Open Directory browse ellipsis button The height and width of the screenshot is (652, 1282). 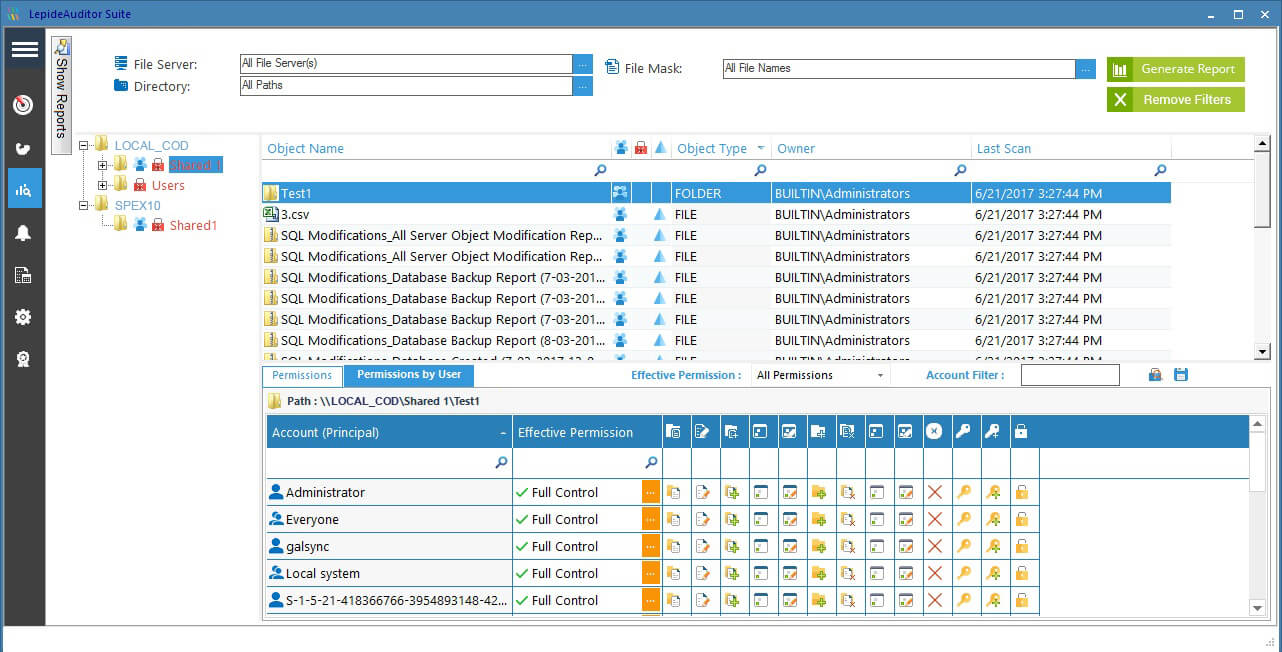[582, 86]
